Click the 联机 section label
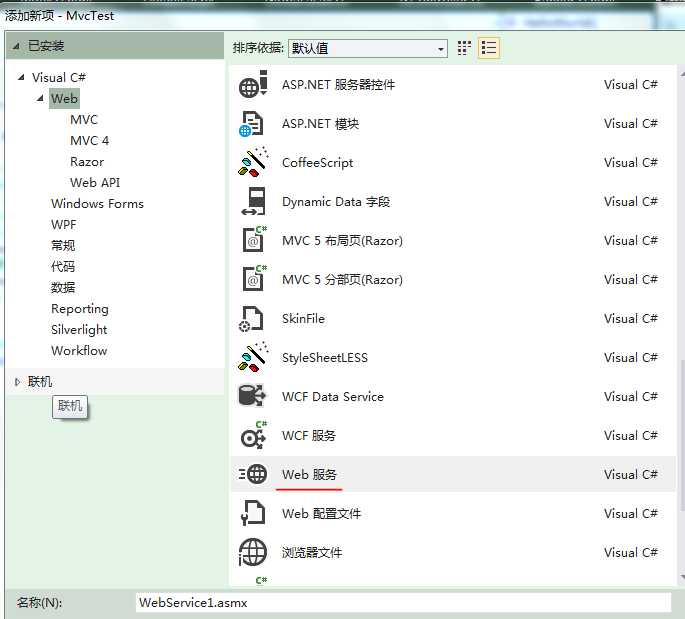The width and height of the screenshot is (685, 619). (40, 382)
